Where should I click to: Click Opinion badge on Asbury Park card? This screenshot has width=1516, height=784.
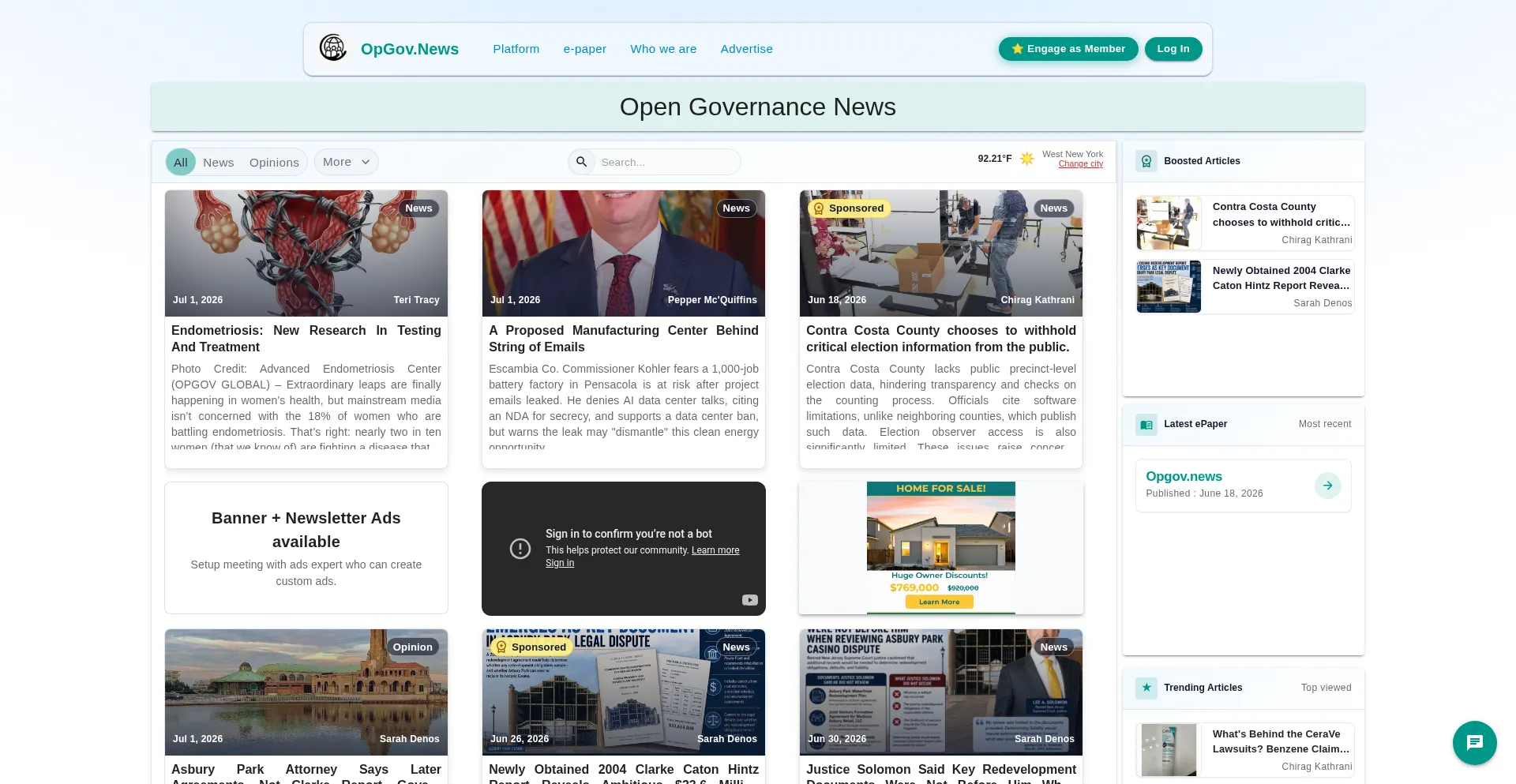click(413, 647)
